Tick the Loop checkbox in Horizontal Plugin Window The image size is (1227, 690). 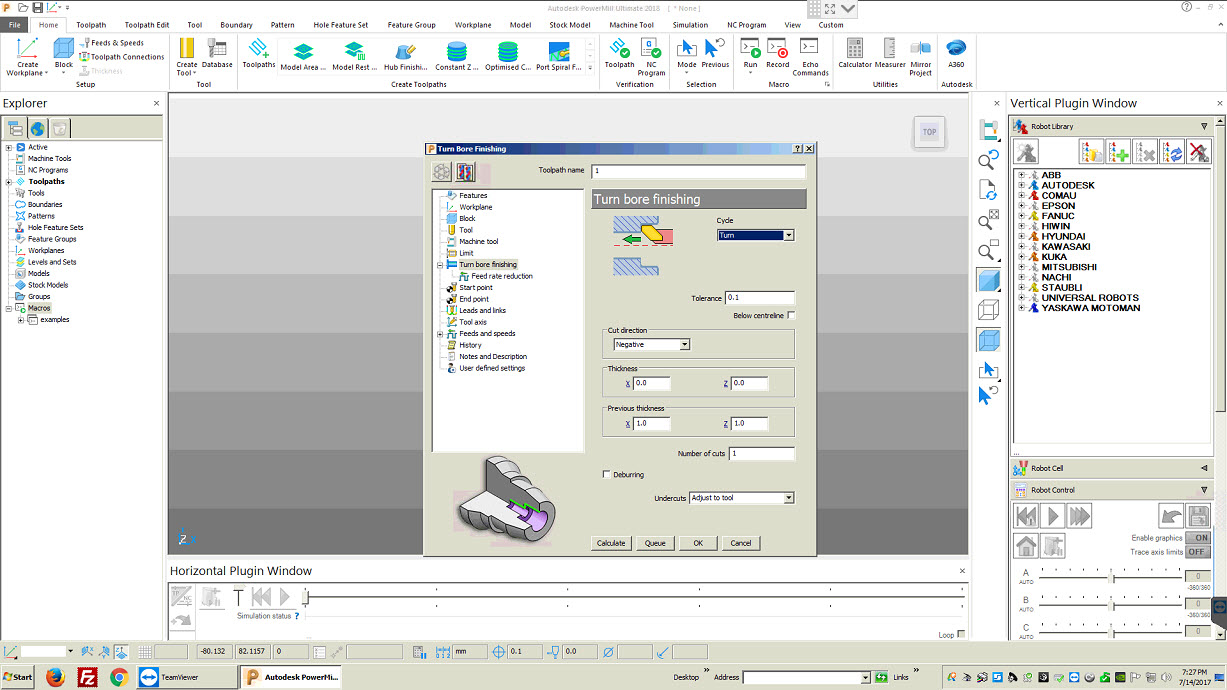point(961,635)
